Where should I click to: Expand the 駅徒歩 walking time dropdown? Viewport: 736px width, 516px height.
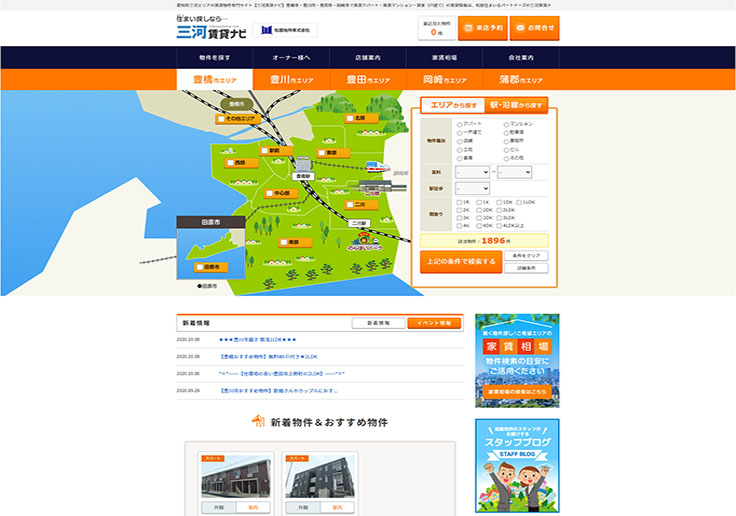(471, 188)
